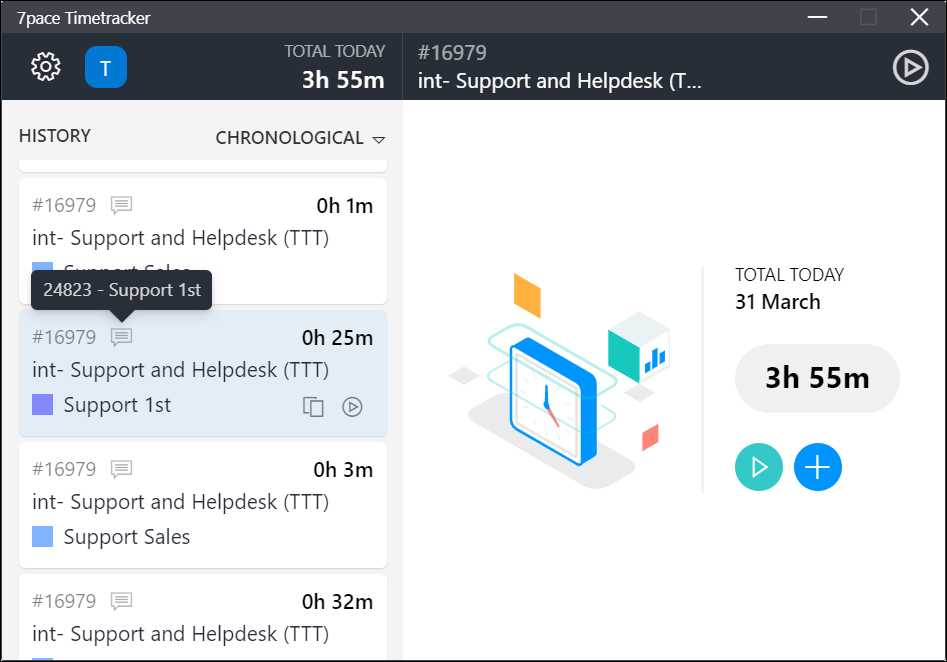
Task: Open the CHRONOLOGICAL sort dropdown
Action: tap(300, 138)
